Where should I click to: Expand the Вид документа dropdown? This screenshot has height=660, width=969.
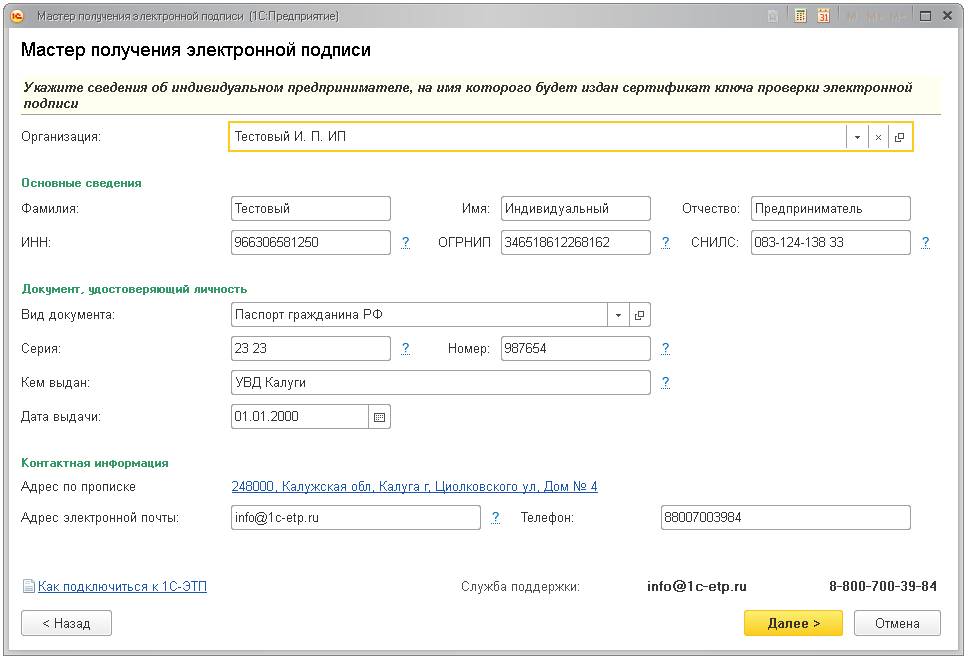click(619, 315)
